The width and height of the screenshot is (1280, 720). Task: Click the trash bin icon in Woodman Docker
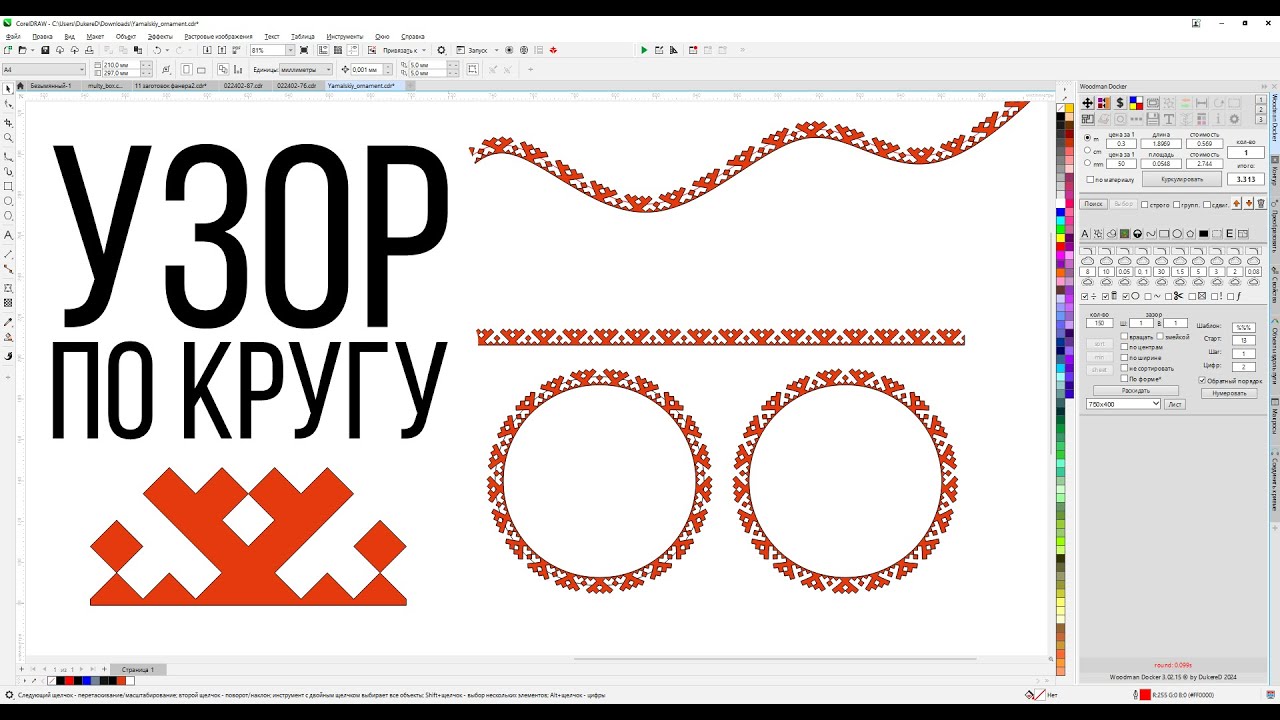(x=1261, y=204)
